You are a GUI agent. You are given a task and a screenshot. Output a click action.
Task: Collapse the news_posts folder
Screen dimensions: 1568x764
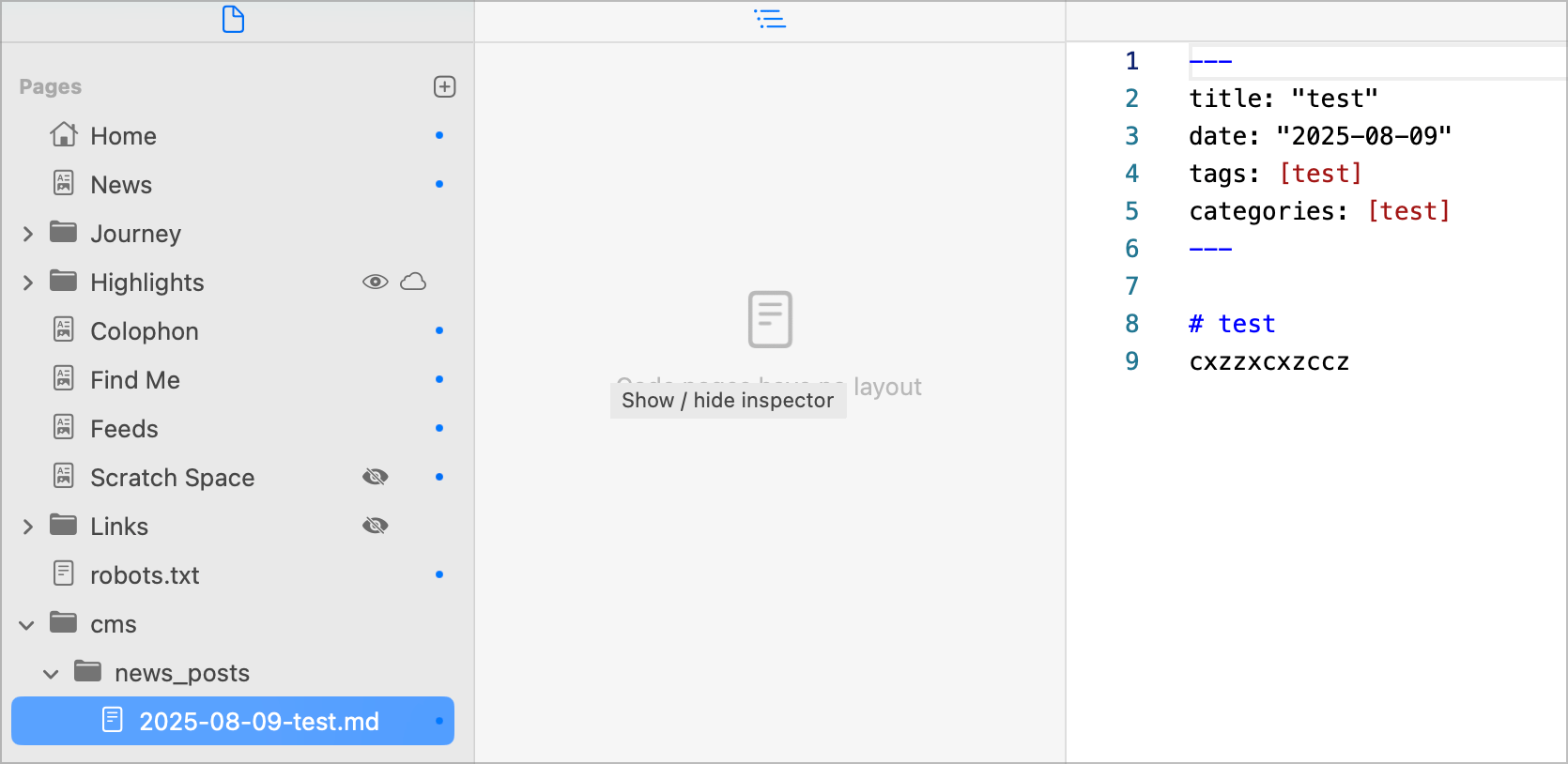[52, 673]
